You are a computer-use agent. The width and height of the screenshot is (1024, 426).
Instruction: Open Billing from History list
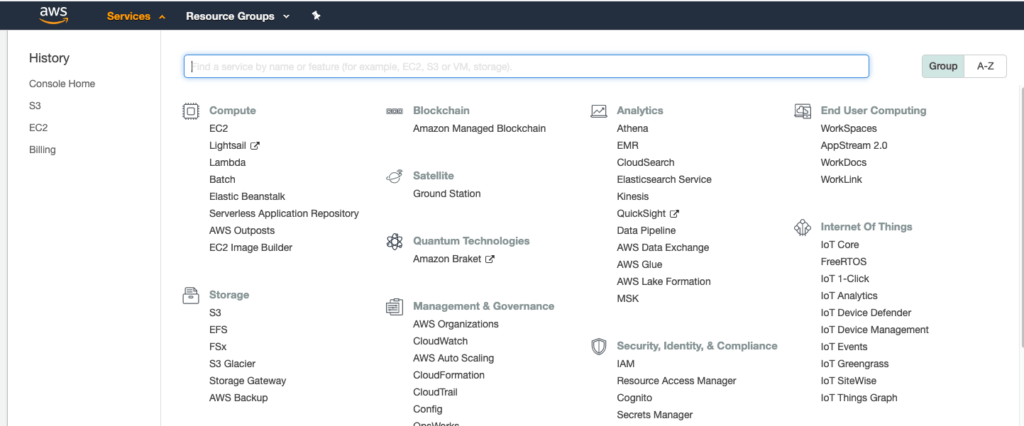(42, 150)
